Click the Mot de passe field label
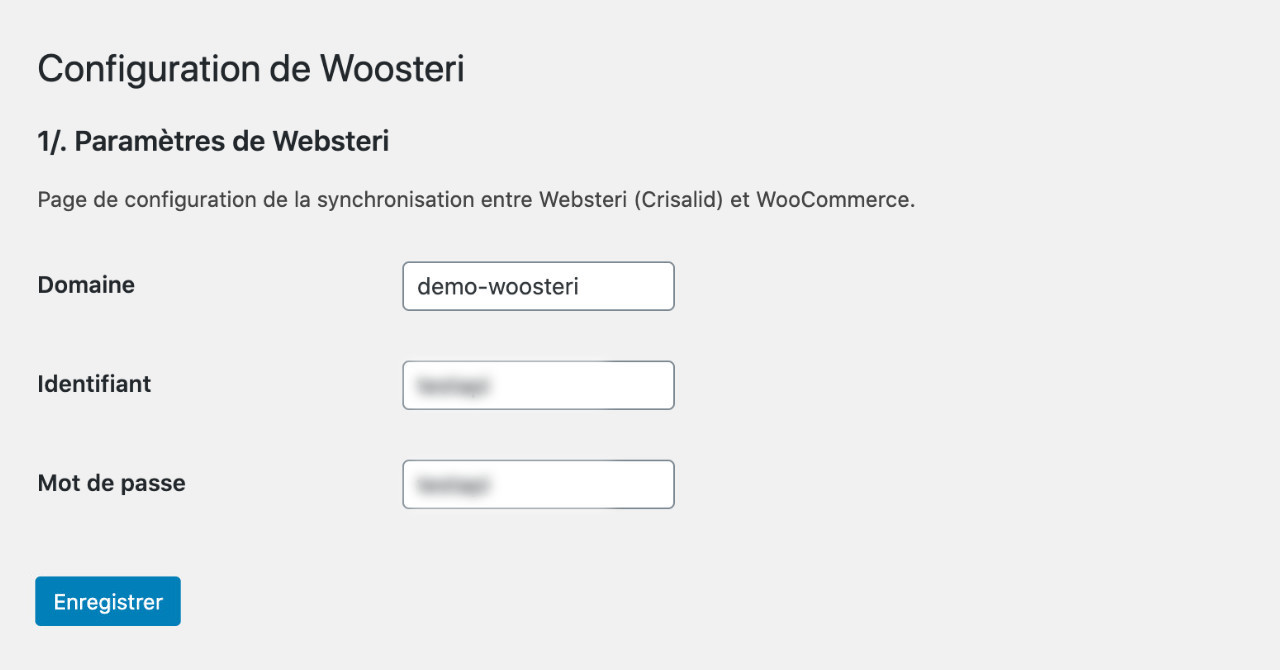The height and width of the screenshot is (670, 1280). click(x=111, y=483)
